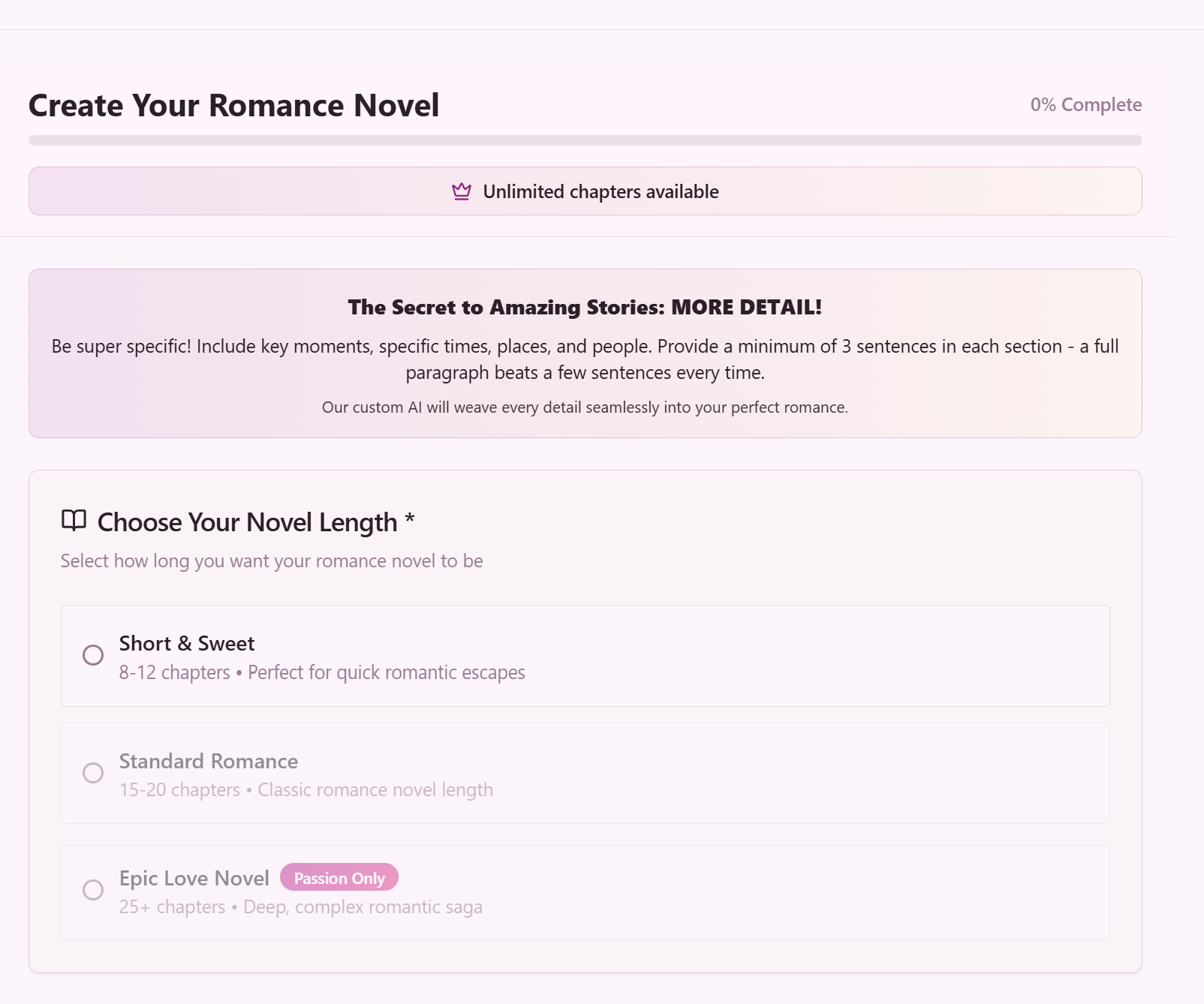Click the open book icon next to section title

pyautogui.click(x=74, y=521)
